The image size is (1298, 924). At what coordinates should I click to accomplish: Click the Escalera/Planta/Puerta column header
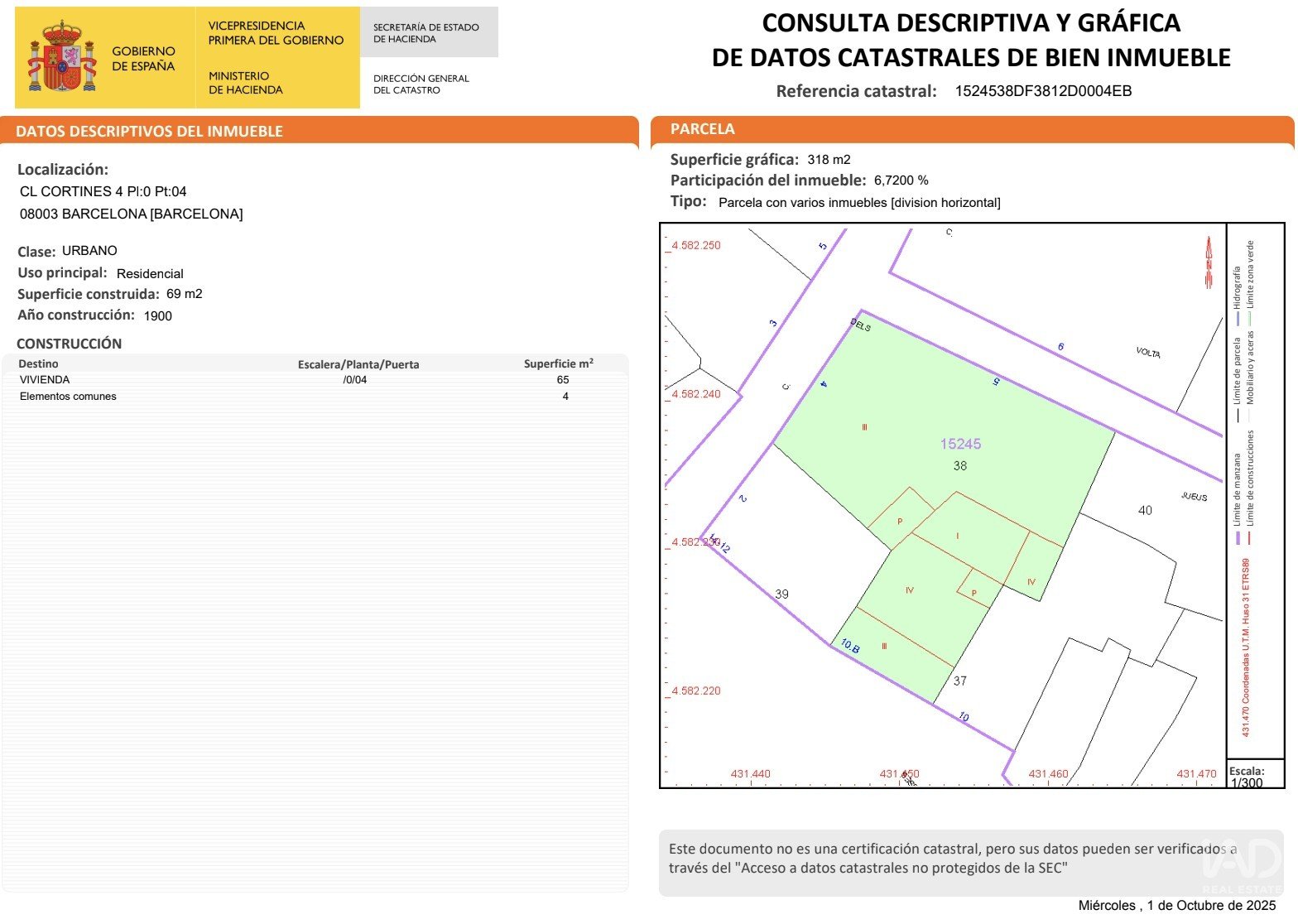(358, 364)
